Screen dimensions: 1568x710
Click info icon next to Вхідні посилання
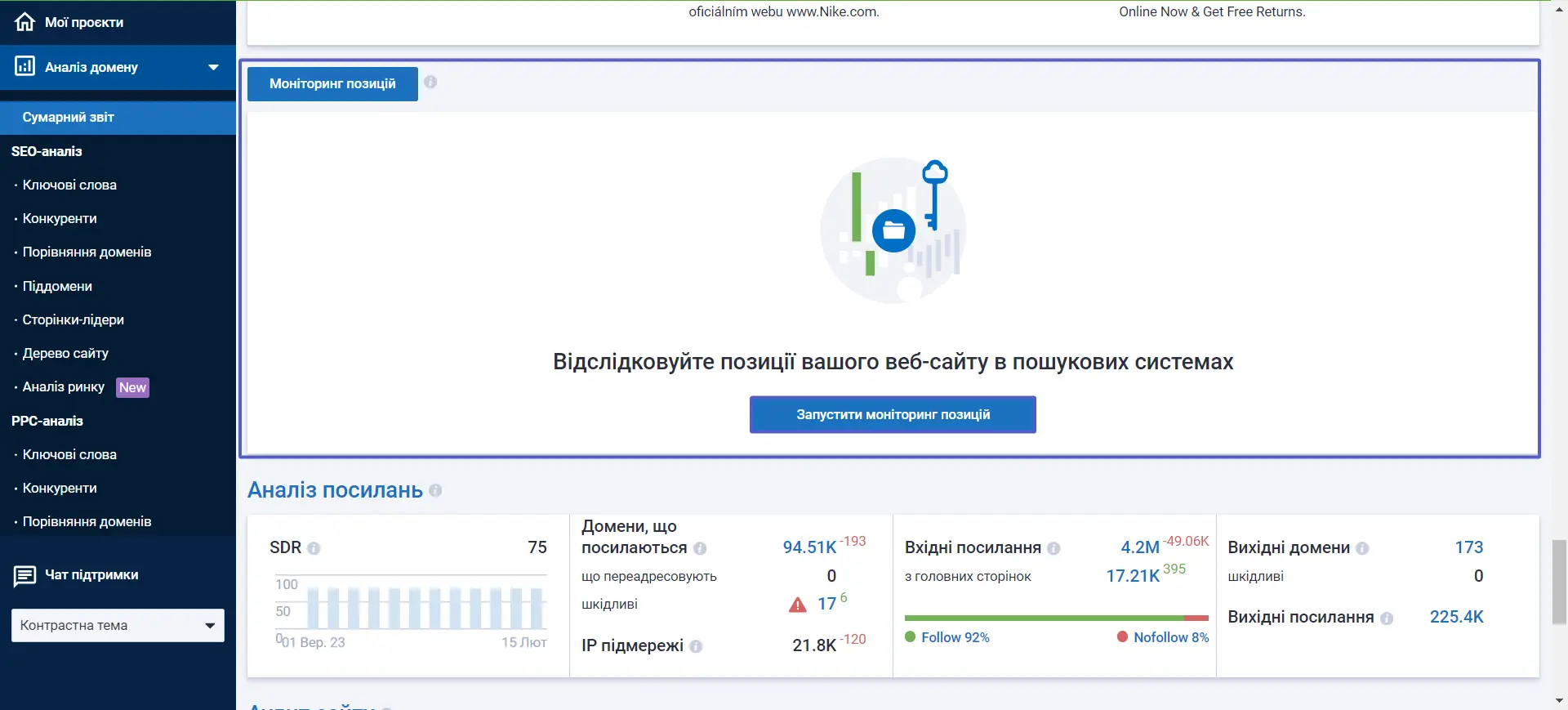[1053, 548]
